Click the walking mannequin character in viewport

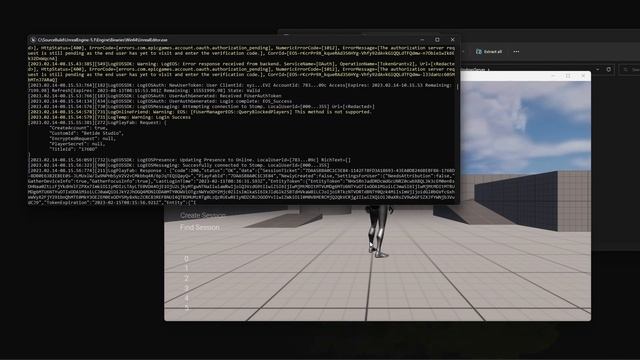[378, 231]
